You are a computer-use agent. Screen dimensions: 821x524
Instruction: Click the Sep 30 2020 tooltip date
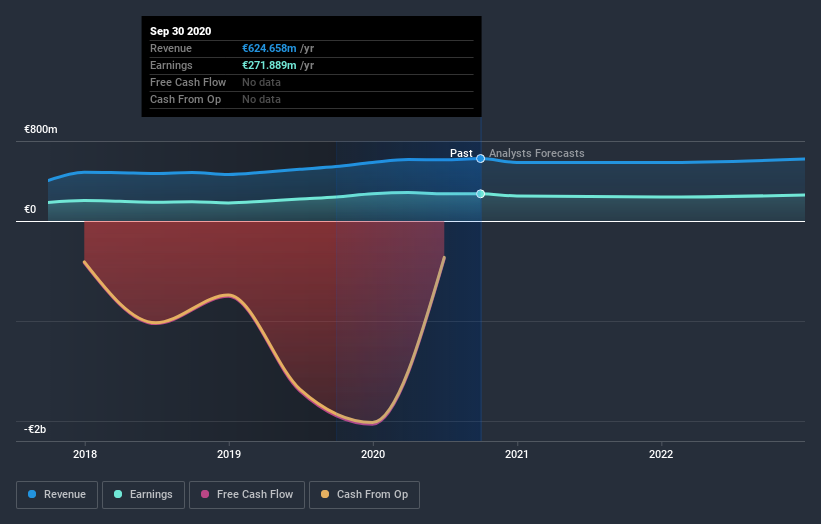coord(181,31)
